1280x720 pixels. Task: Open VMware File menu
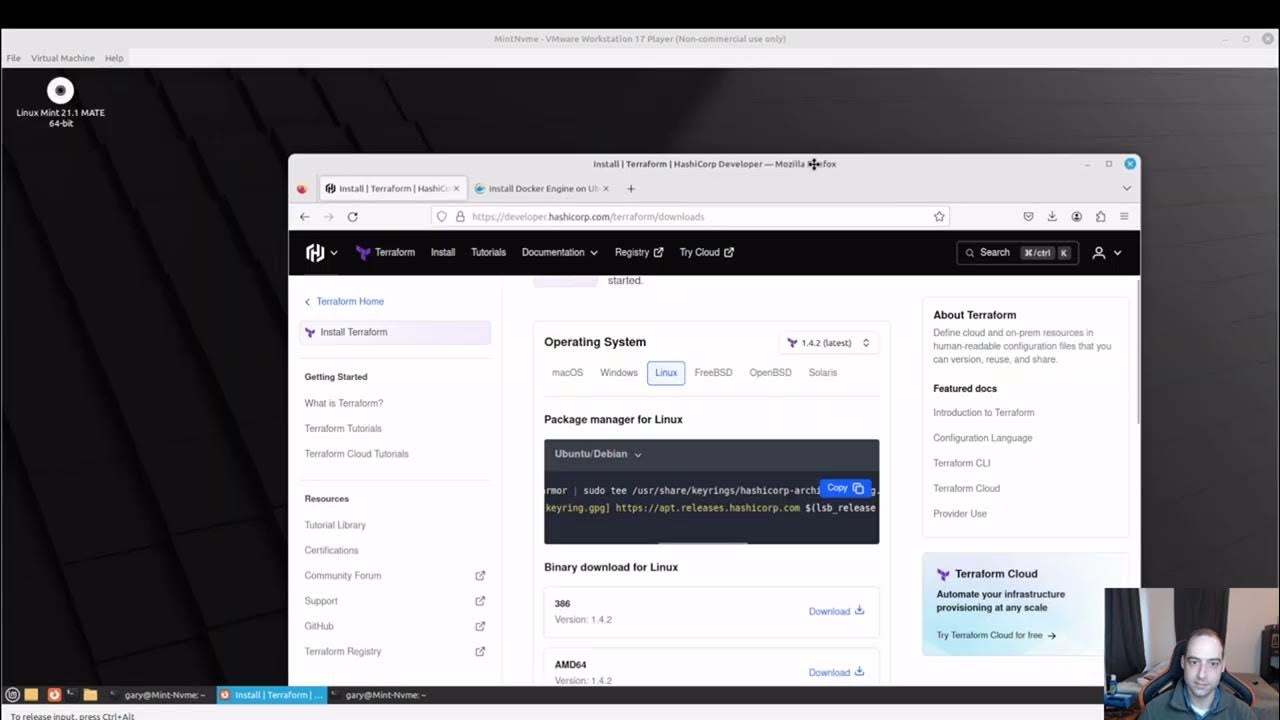(13, 58)
